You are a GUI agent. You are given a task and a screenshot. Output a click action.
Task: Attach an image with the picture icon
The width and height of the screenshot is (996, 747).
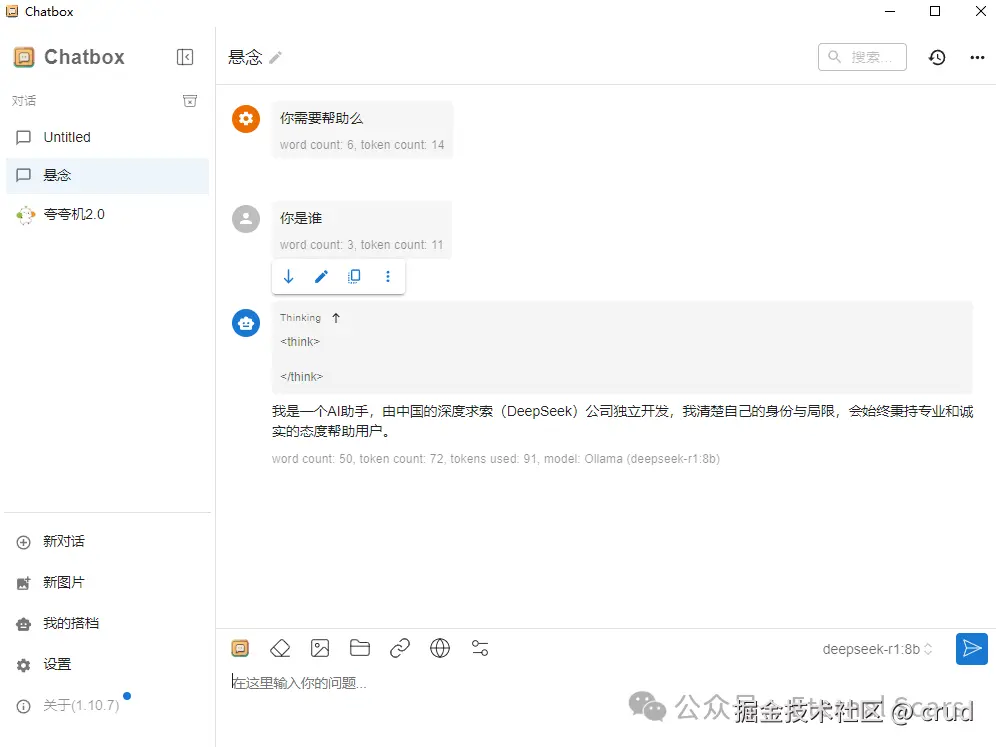click(320, 649)
